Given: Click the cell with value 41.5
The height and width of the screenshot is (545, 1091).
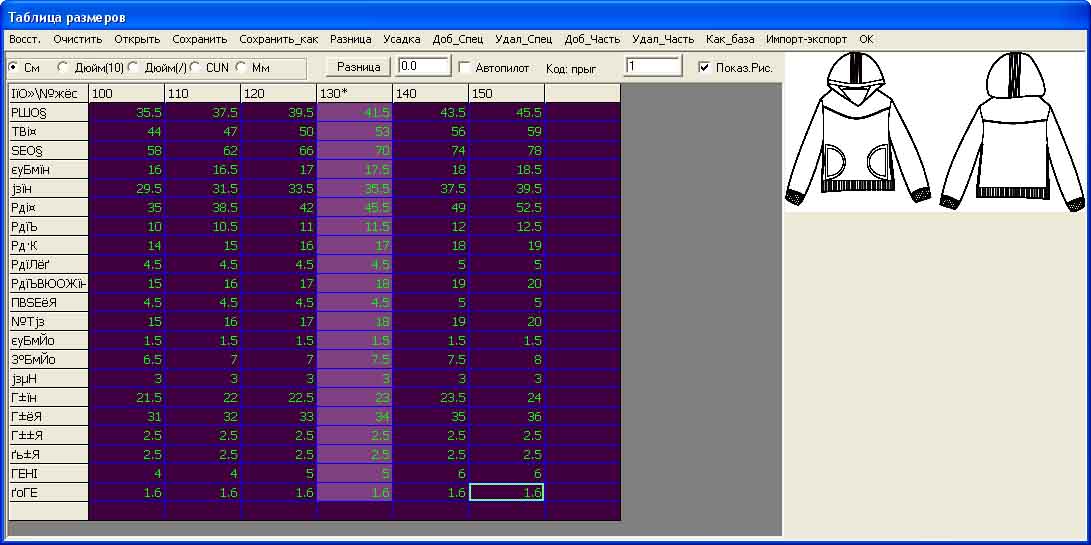Looking at the screenshot, I should 354,112.
